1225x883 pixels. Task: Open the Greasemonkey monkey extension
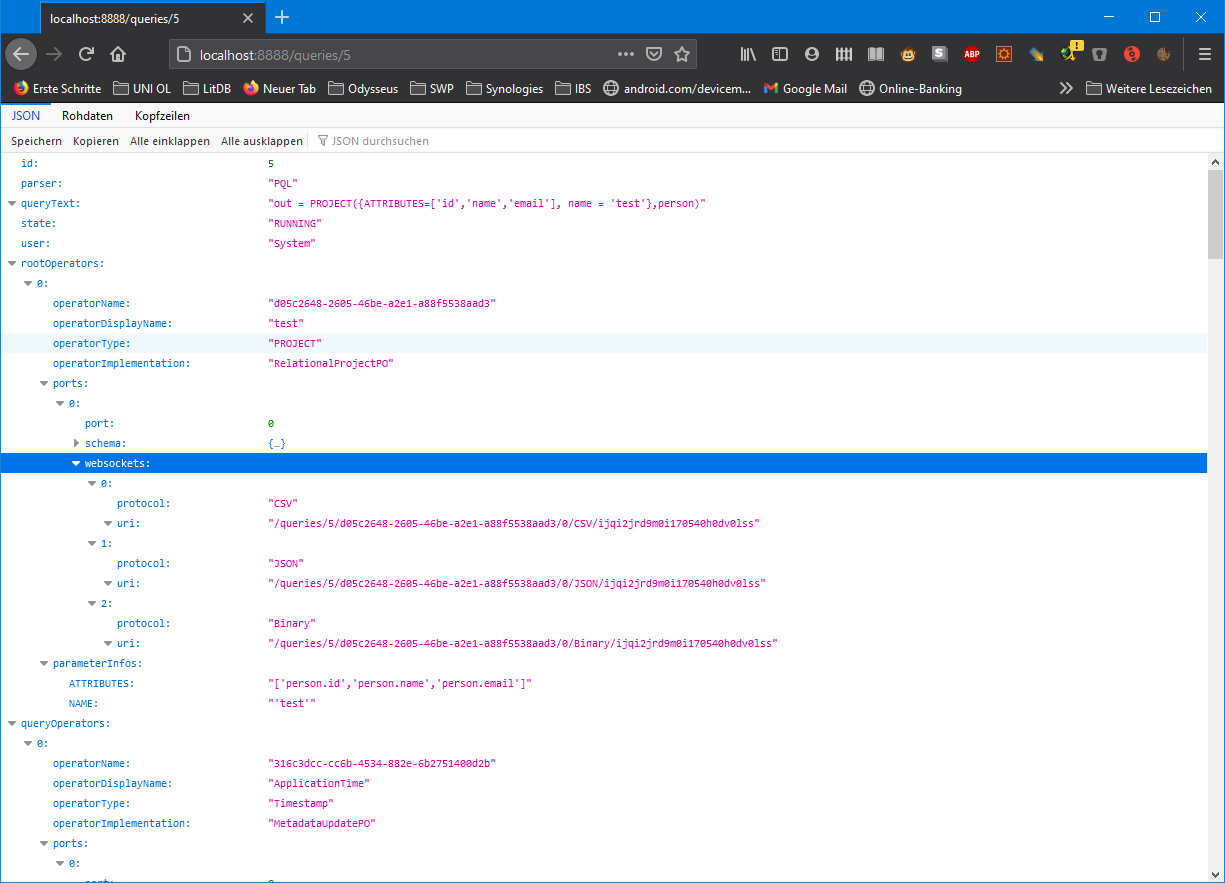click(x=908, y=54)
